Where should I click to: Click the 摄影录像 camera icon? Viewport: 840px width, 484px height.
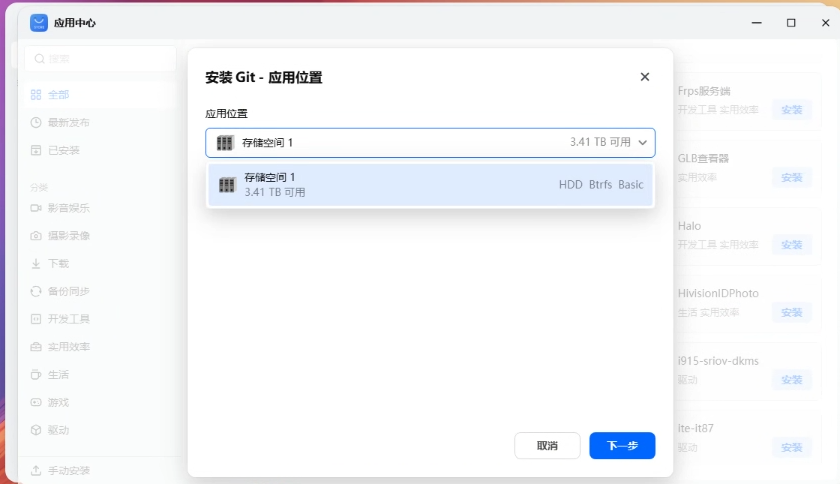coord(36,236)
